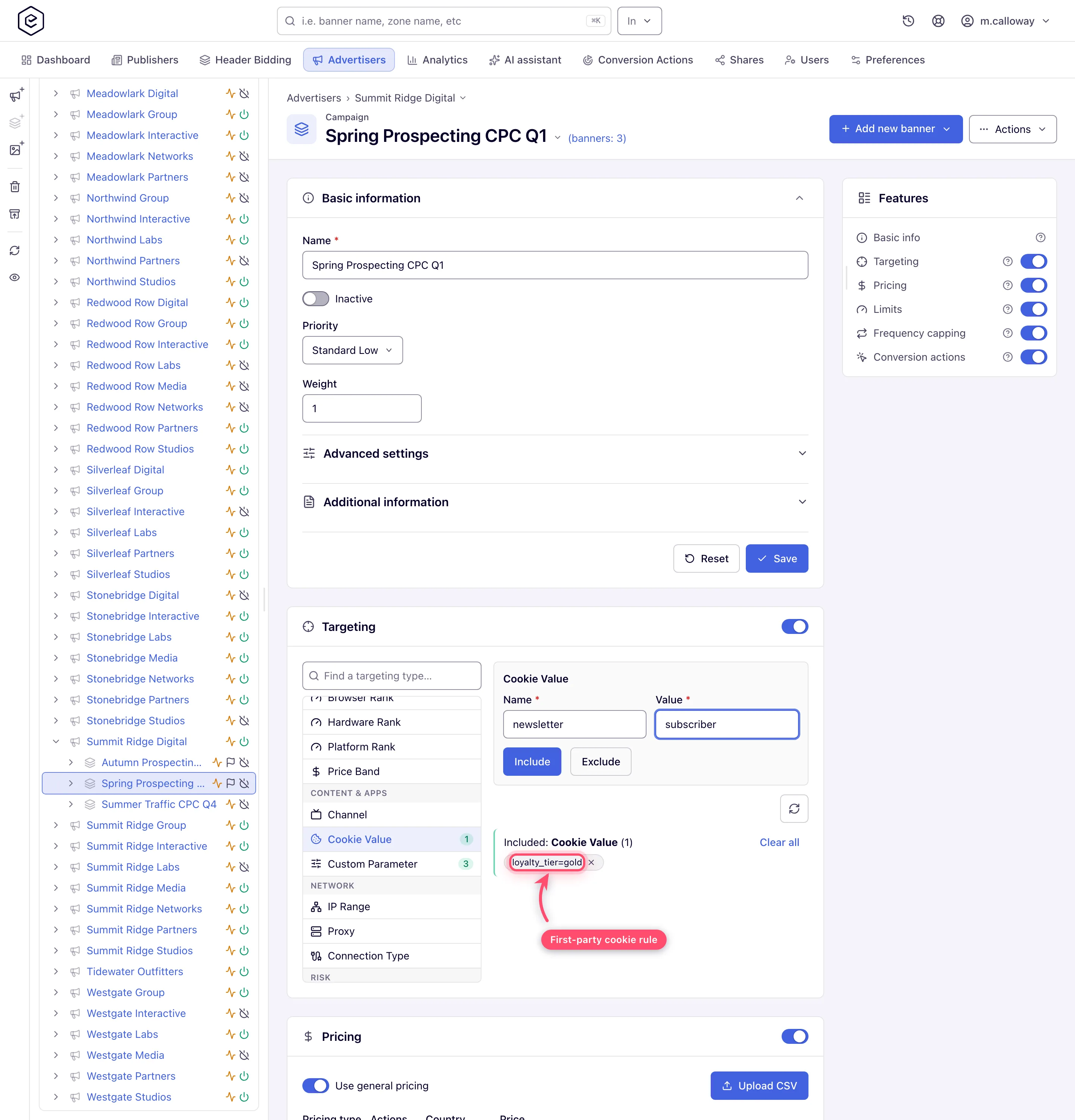The image size is (1075, 1120).
Task: Click the power icon for Meadowlark Group
Action: tap(244, 114)
